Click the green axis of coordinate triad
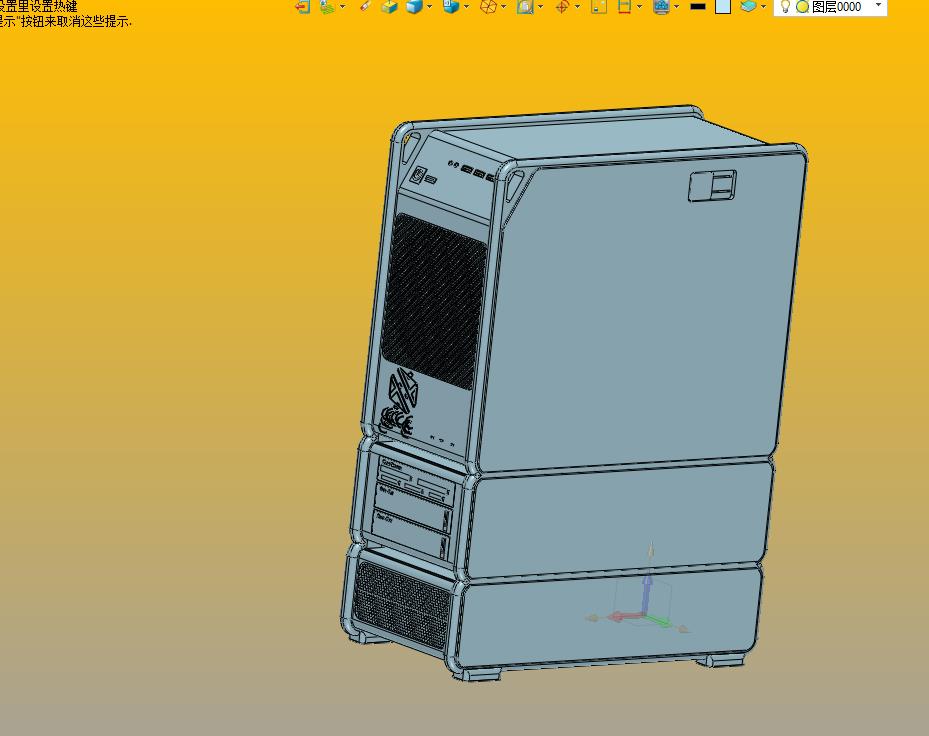 click(659, 621)
